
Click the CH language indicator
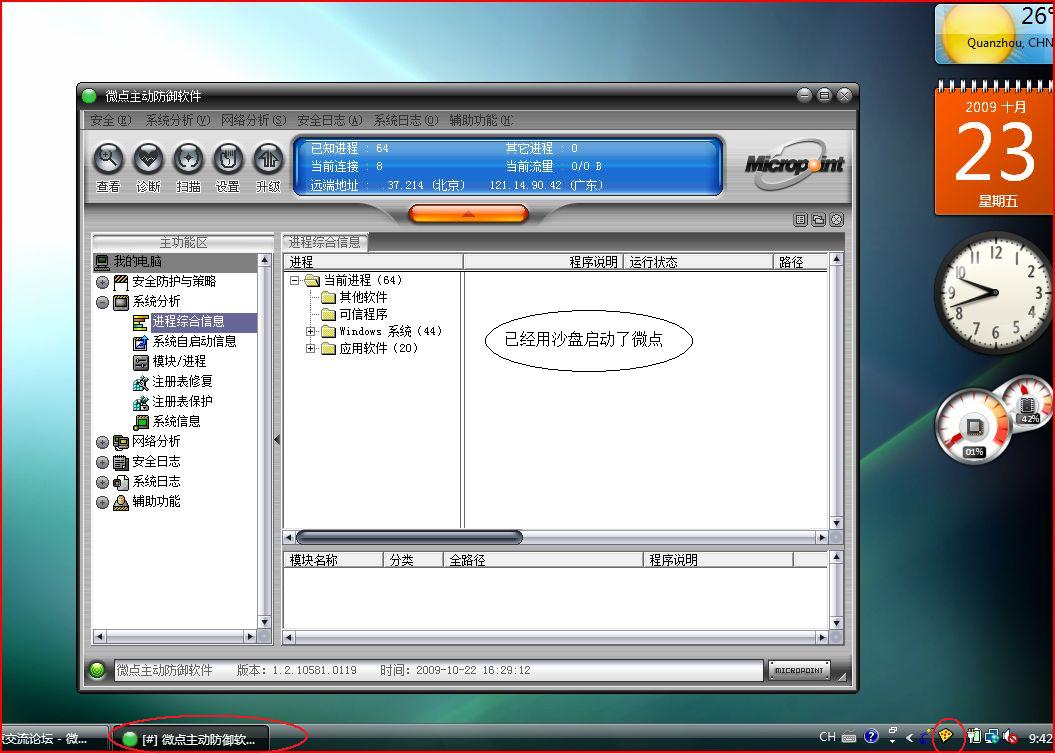pyautogui.click(x=828, y=737)
